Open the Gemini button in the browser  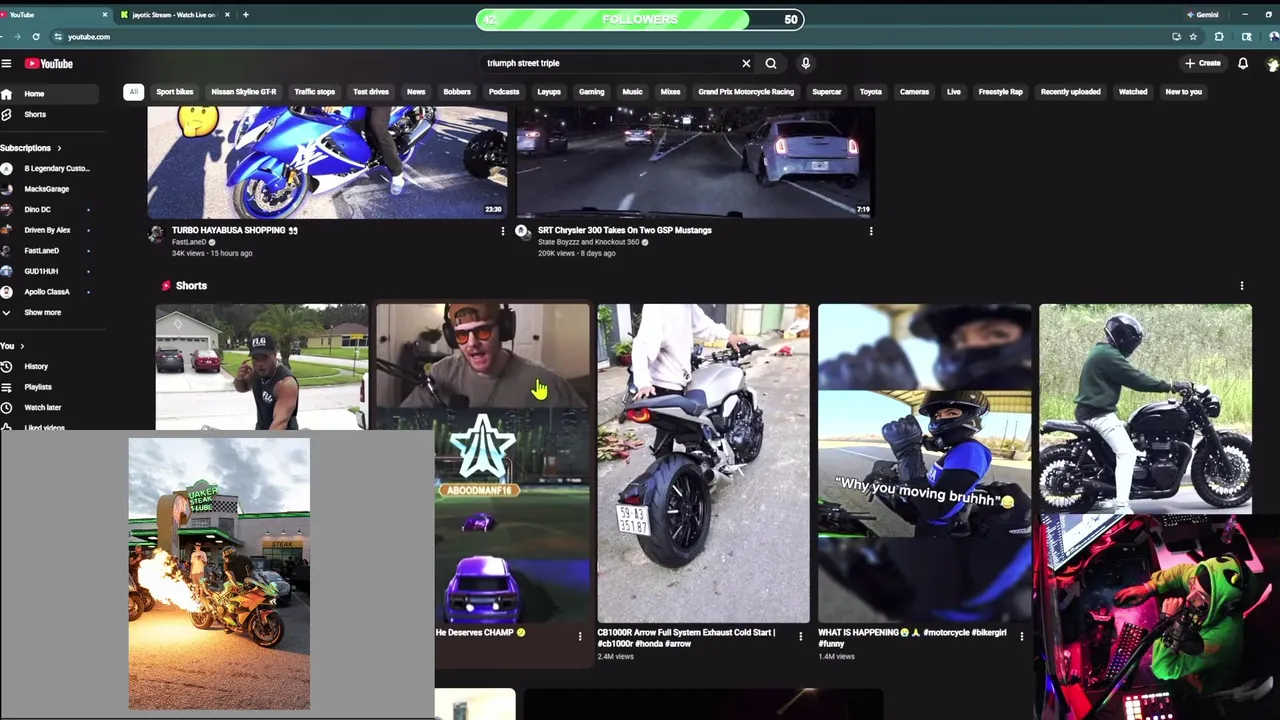[x=1203, y=14]
